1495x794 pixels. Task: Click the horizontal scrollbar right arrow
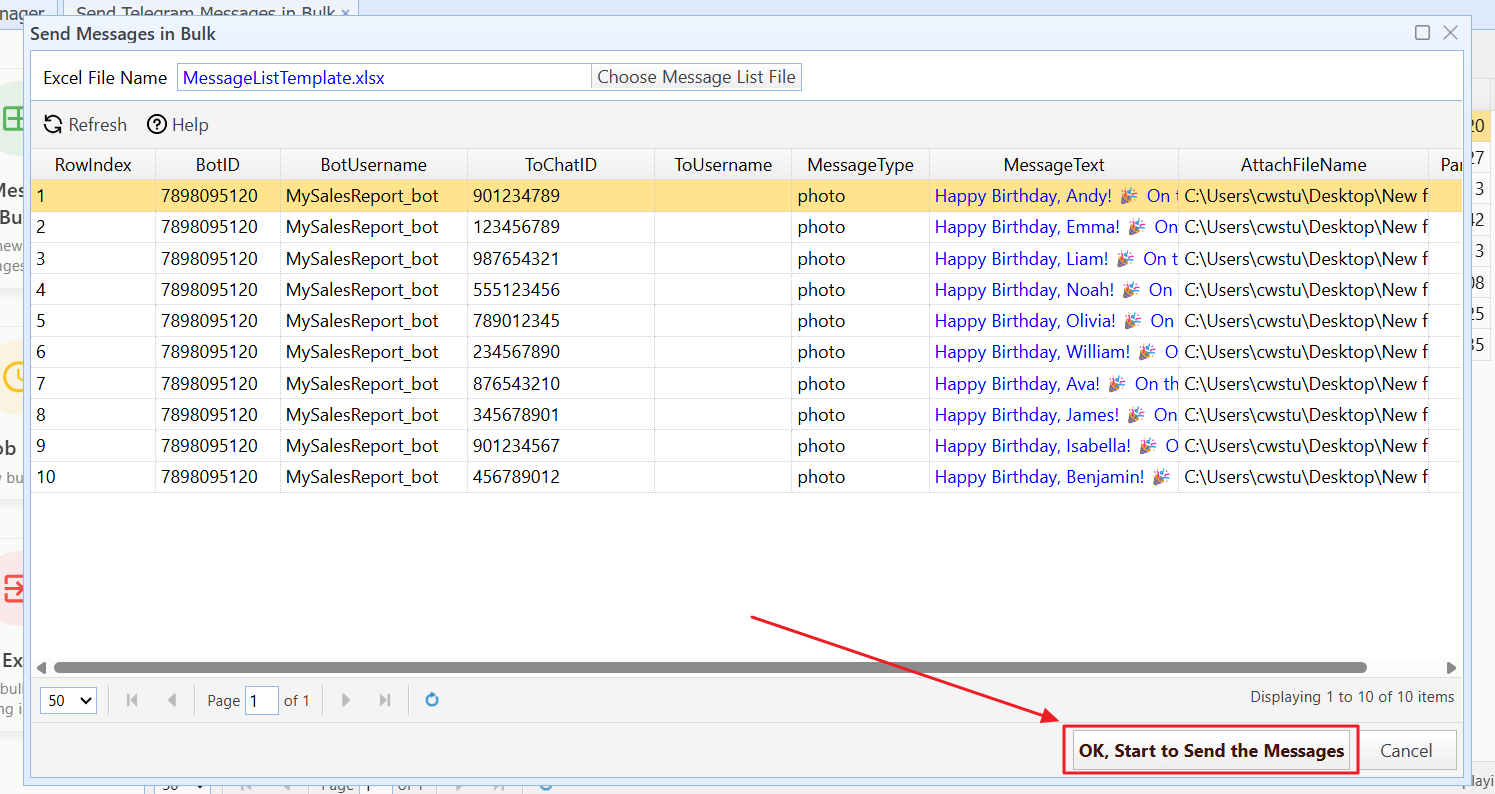point(1451,668)
